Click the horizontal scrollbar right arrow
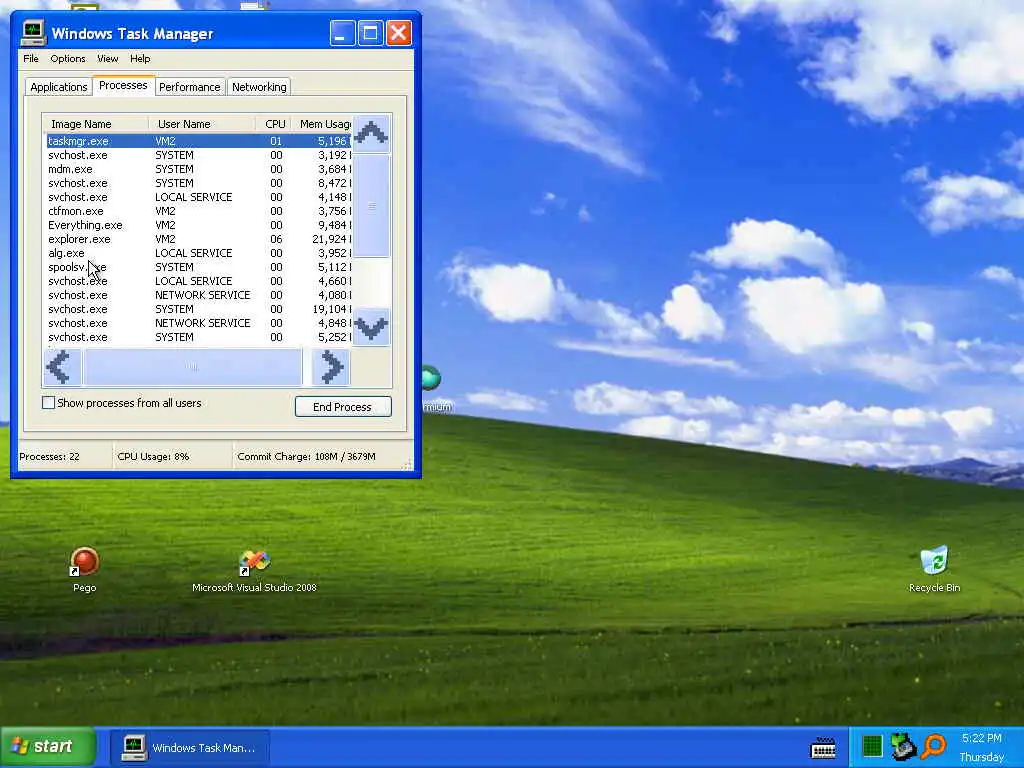 [x=331, y=367]
